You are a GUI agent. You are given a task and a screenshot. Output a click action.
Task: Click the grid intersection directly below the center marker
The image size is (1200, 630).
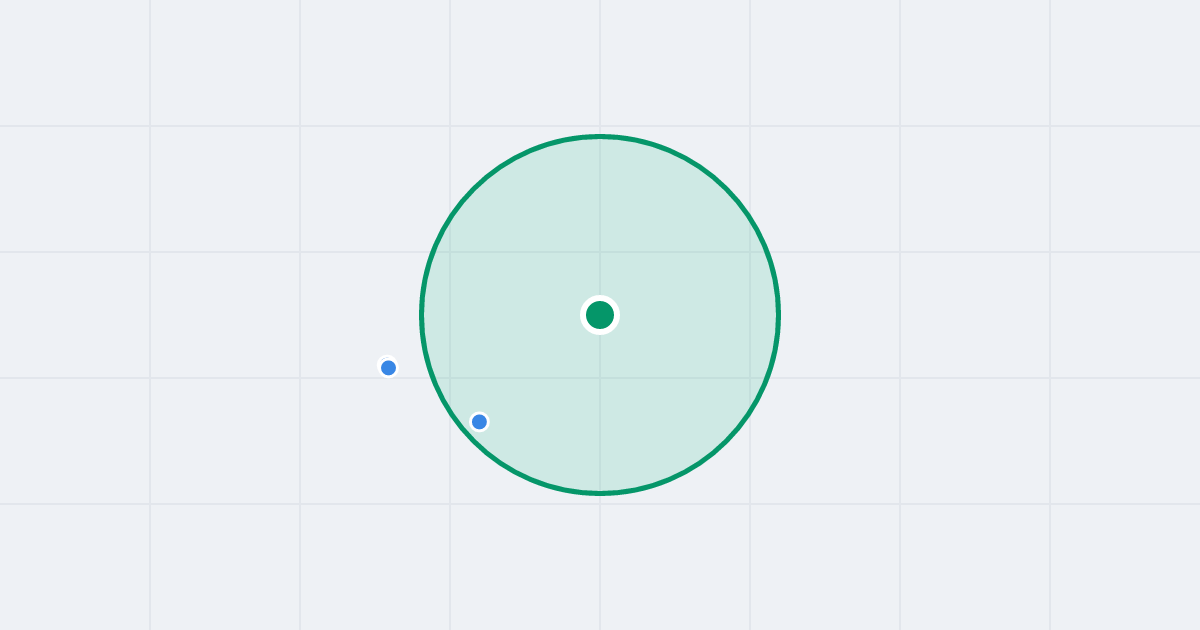click(x=600, y=378)
